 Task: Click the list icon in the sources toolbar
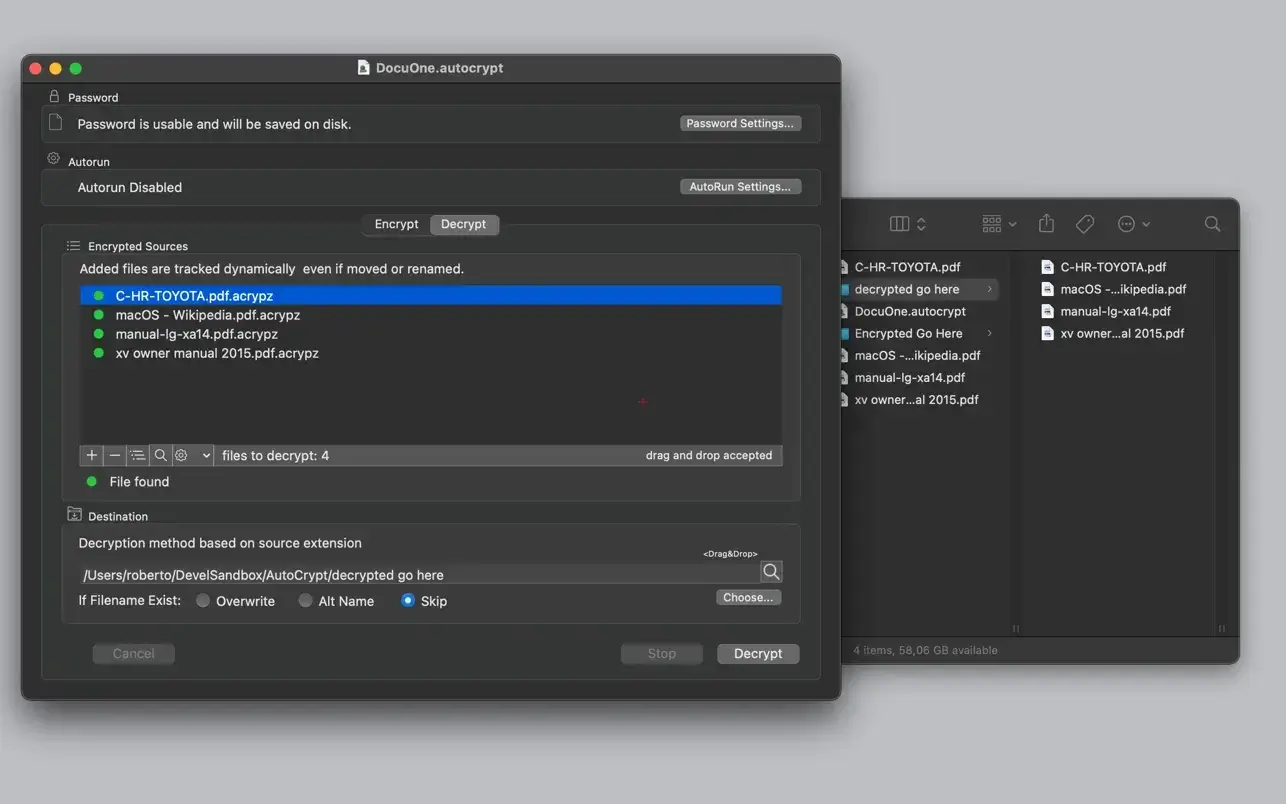click(138, 455)
